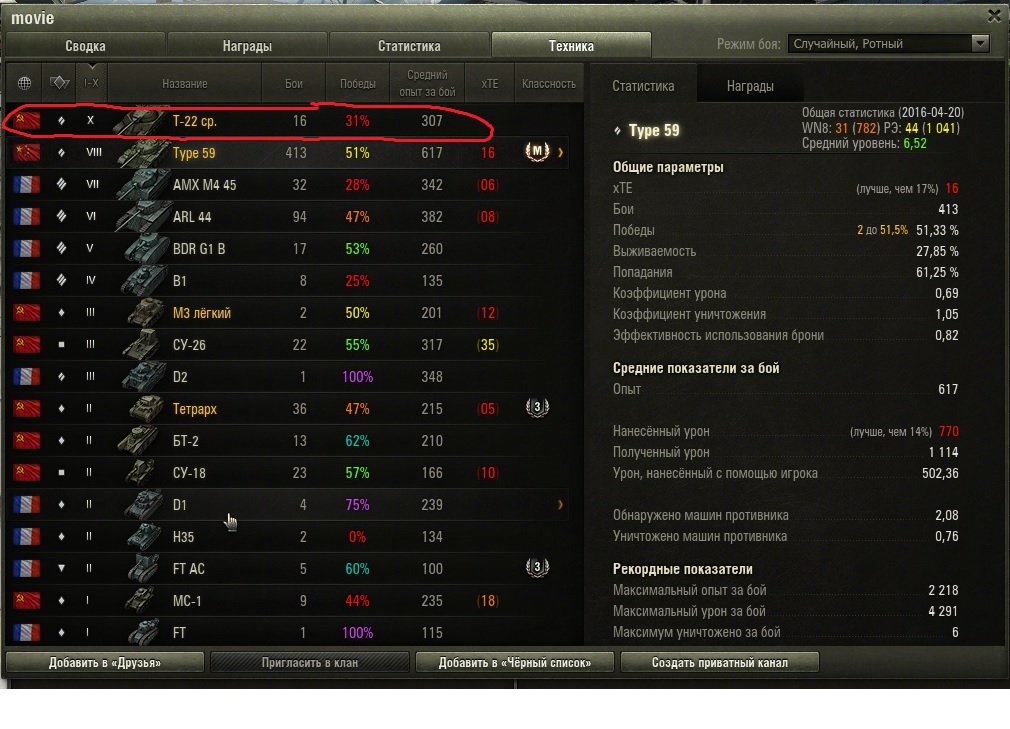
Task: Sort vehicles by nation globe icon
Action: [24, 83]
